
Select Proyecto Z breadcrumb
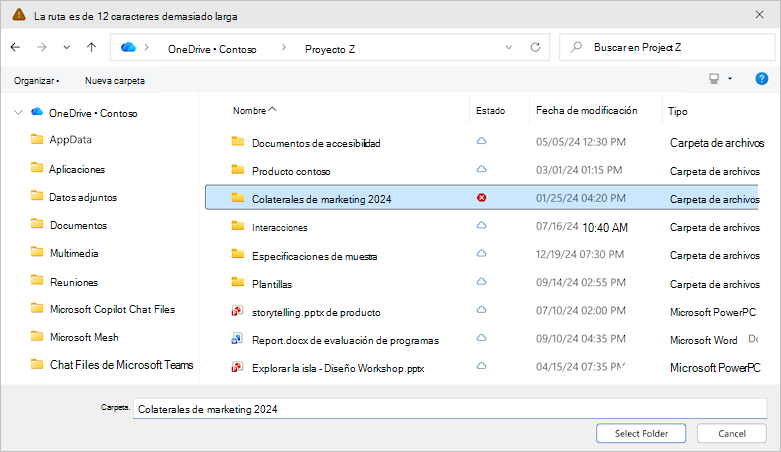click(x=330, y=49)
